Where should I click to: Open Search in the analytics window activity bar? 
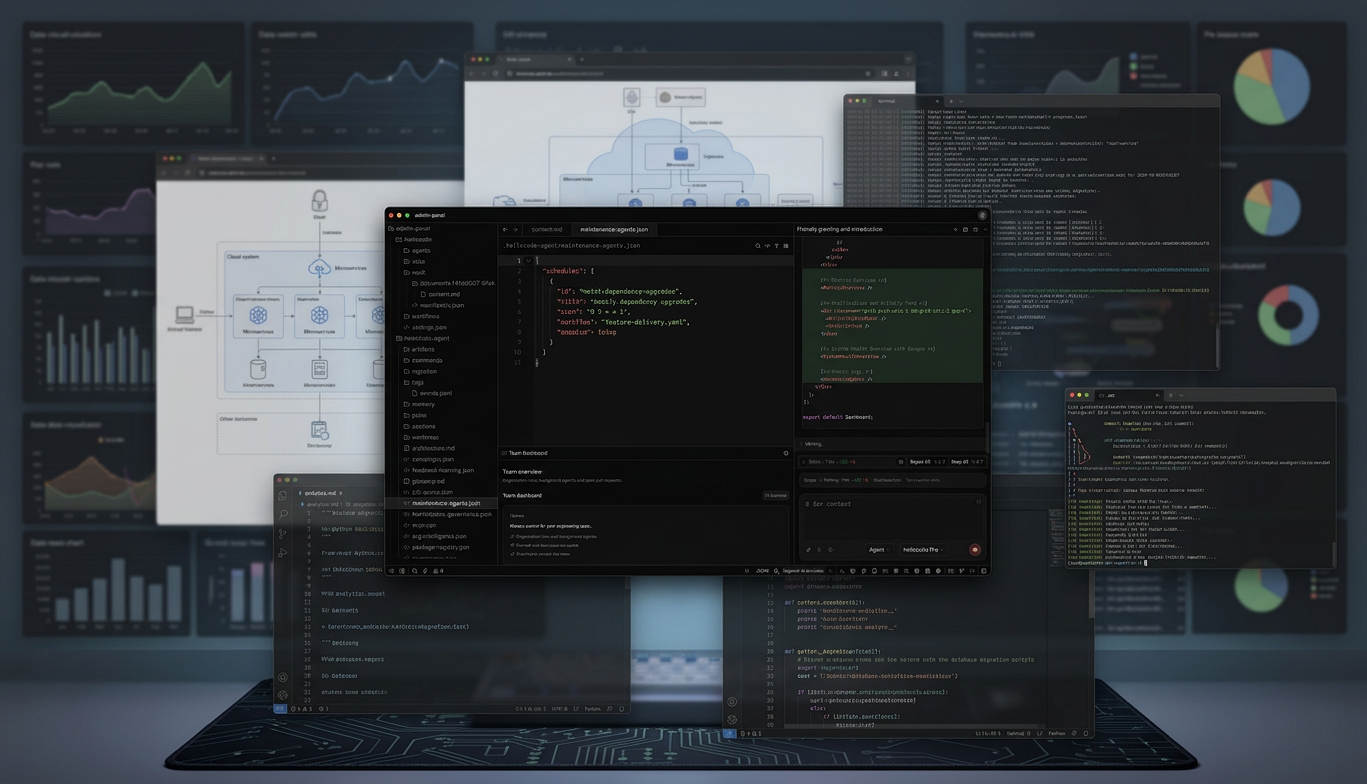pos(283,514)
